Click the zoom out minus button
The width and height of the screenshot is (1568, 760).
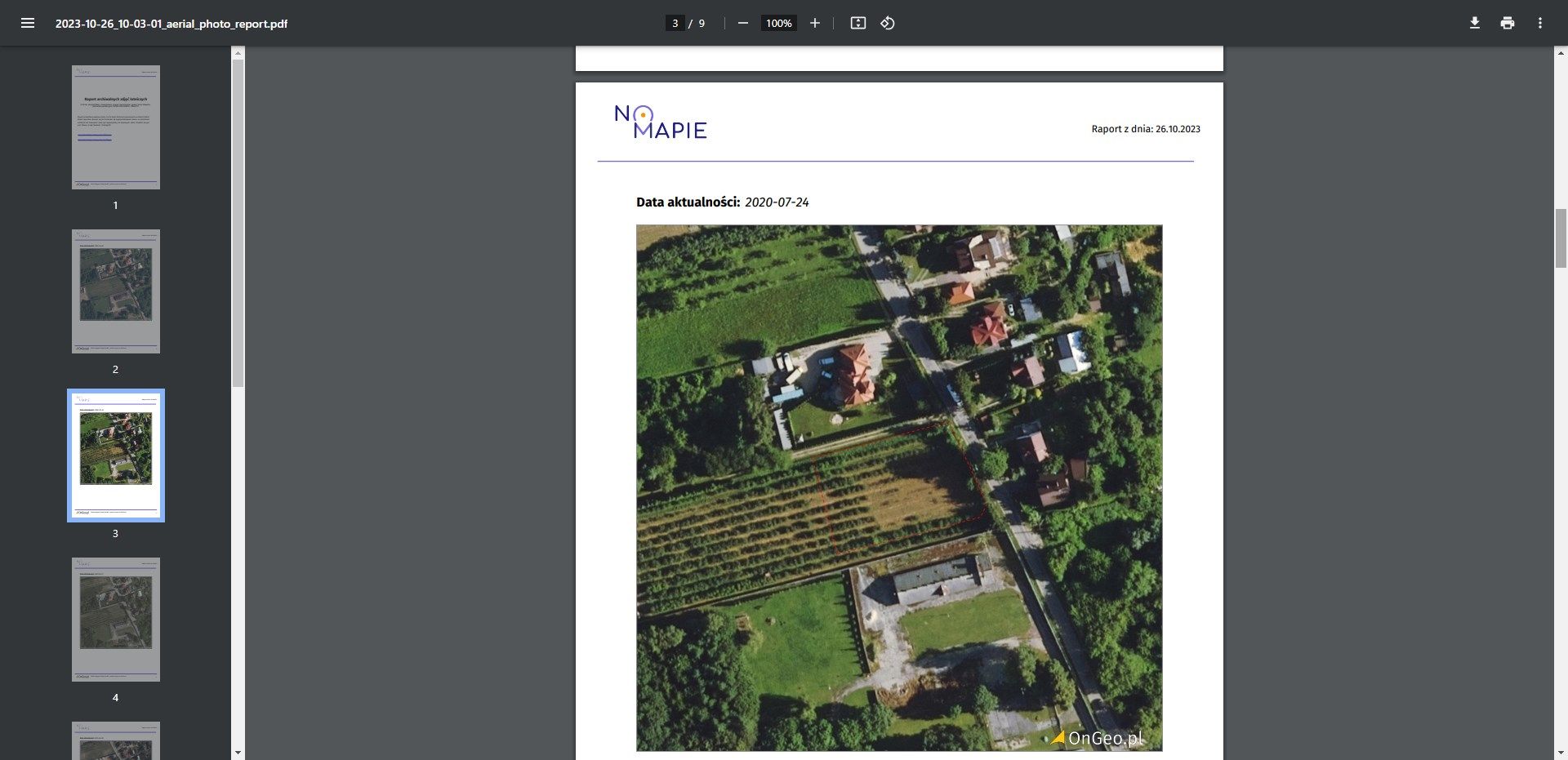click(x=742, y=23)
